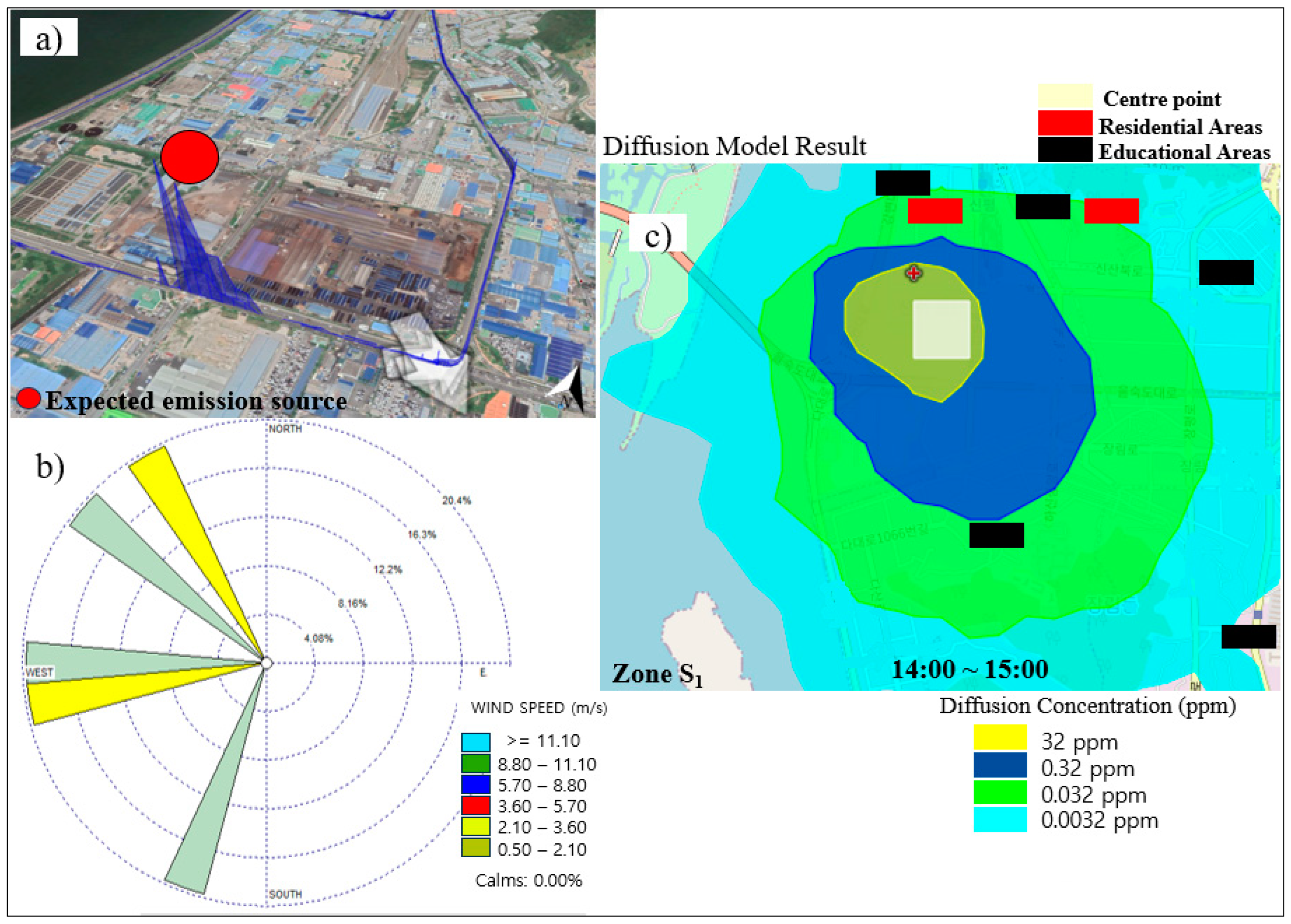Click the black educational area box at bottom right

(x=1248, y=636)
